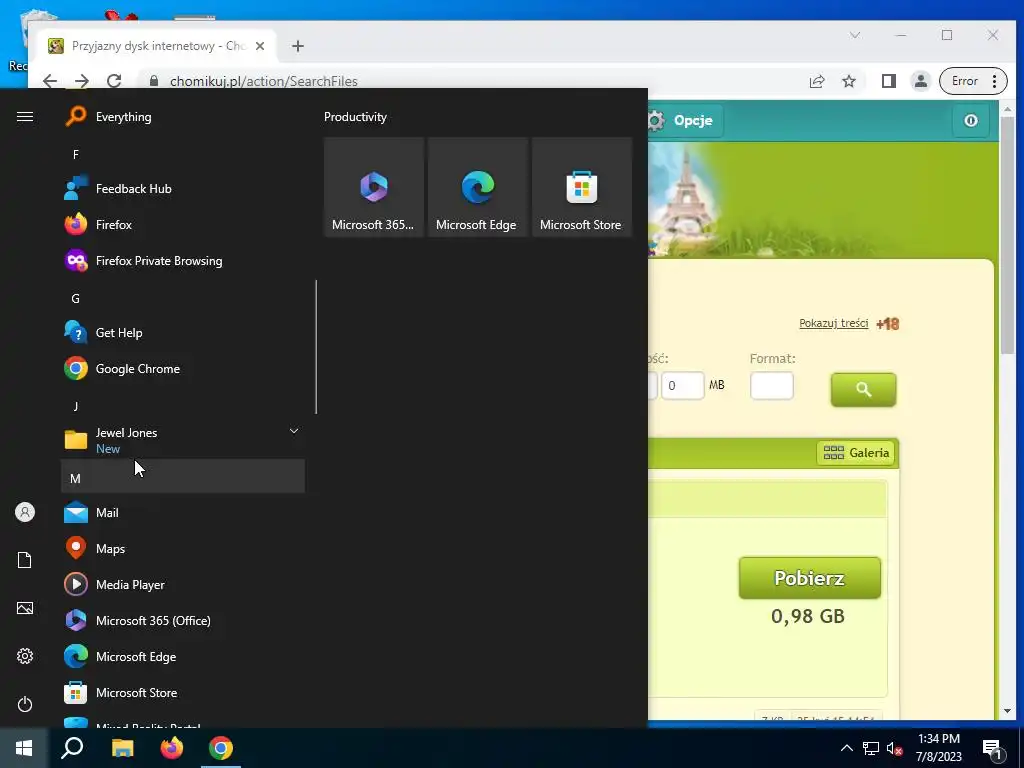This screenshot has height=768, width=1024.
Task: Click the Chrome address bar URL
Action: [264, 81]
